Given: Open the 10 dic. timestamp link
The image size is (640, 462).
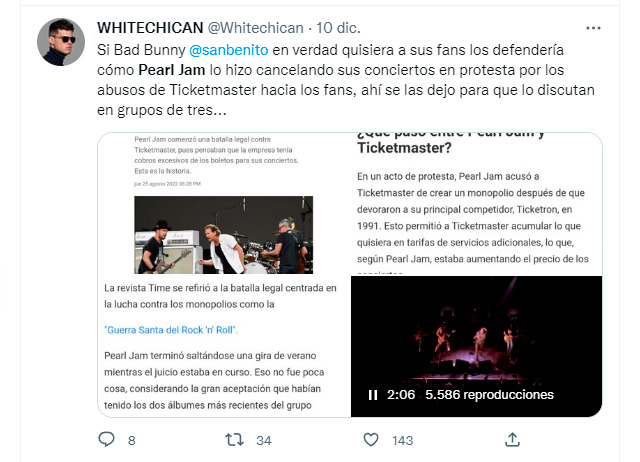Looking at the screenshot, I should pyautogui.click(x=338, y=28).
